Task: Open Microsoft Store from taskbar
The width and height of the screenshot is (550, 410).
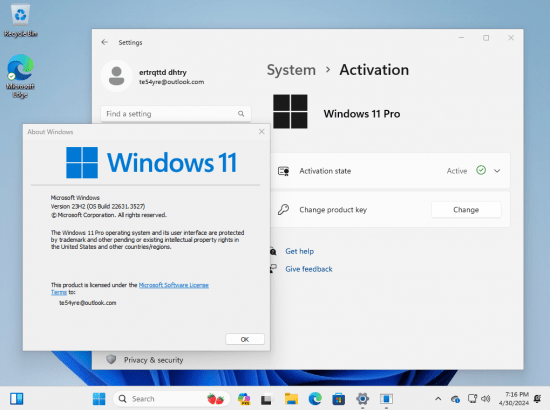Action: coord(338,399)
